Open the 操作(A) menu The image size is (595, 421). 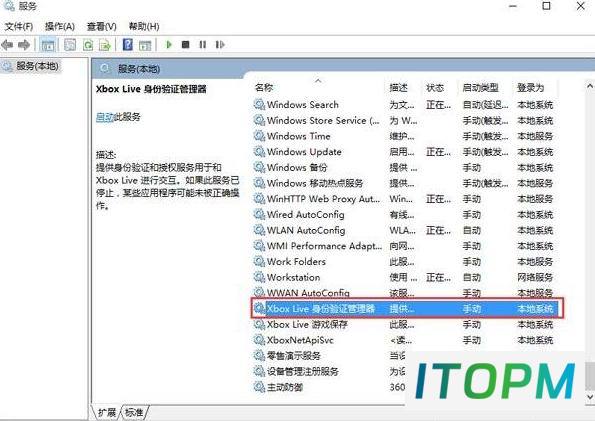(x=60, y=26)
